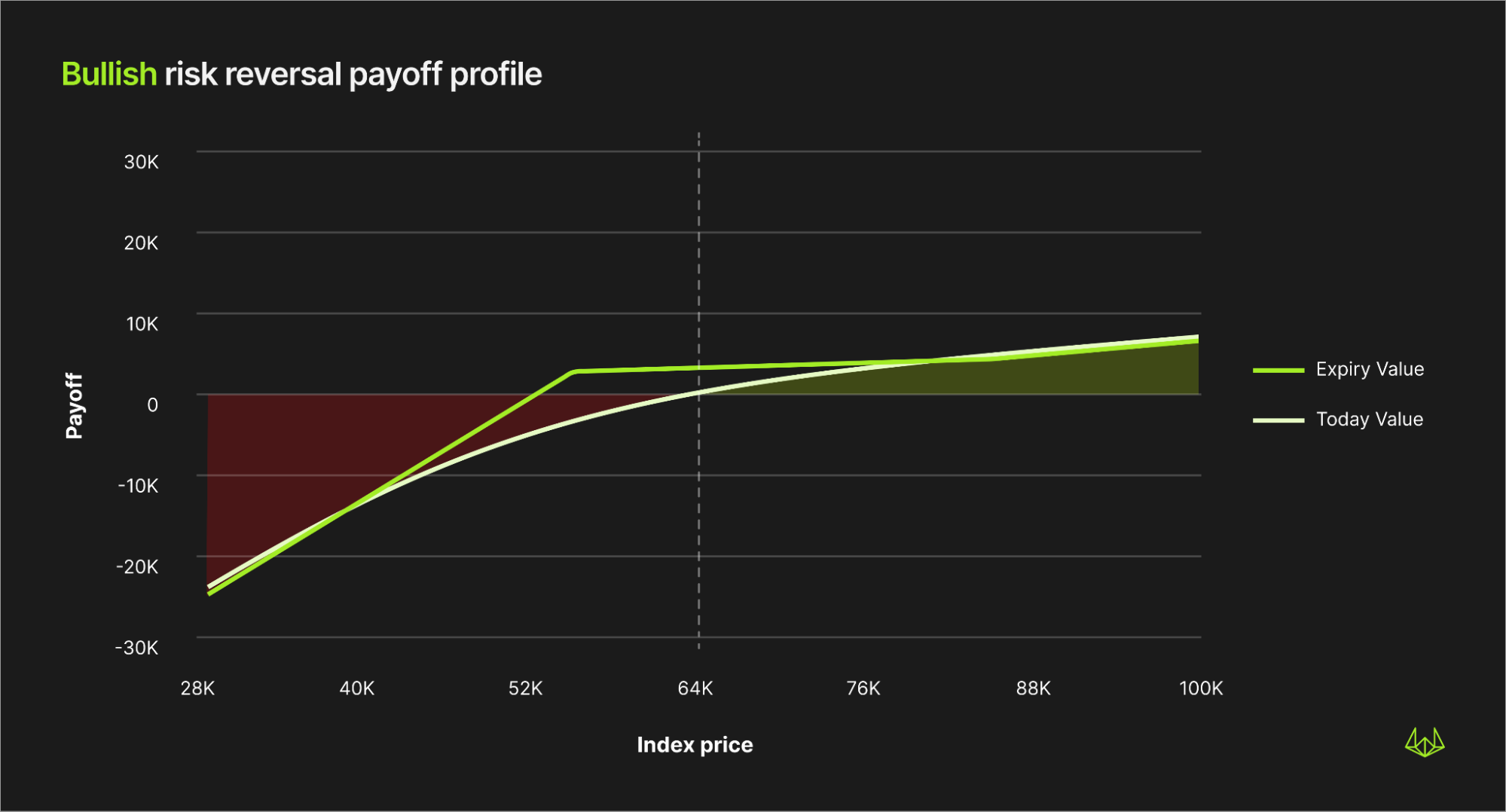Click the Payoff vertical axis title
This screenshot has width=1506, height=812.
click(74, 405)
